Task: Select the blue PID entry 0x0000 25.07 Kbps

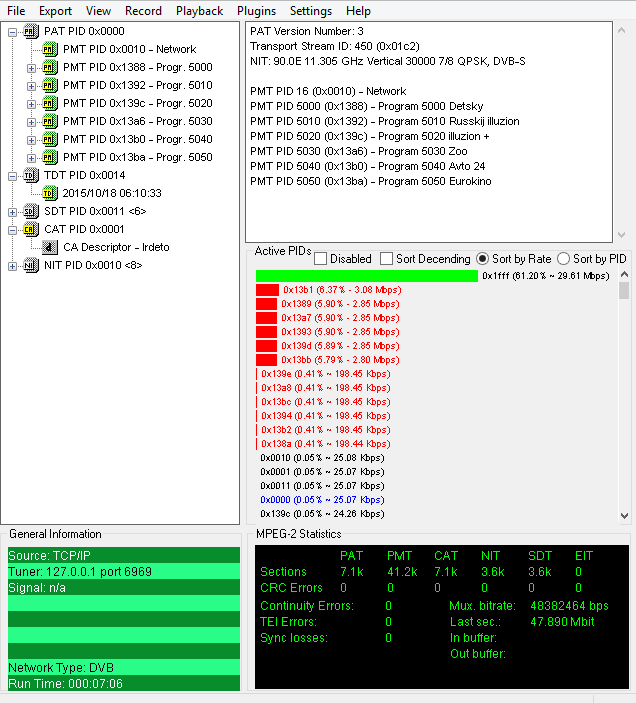Action: pos(322,500)
